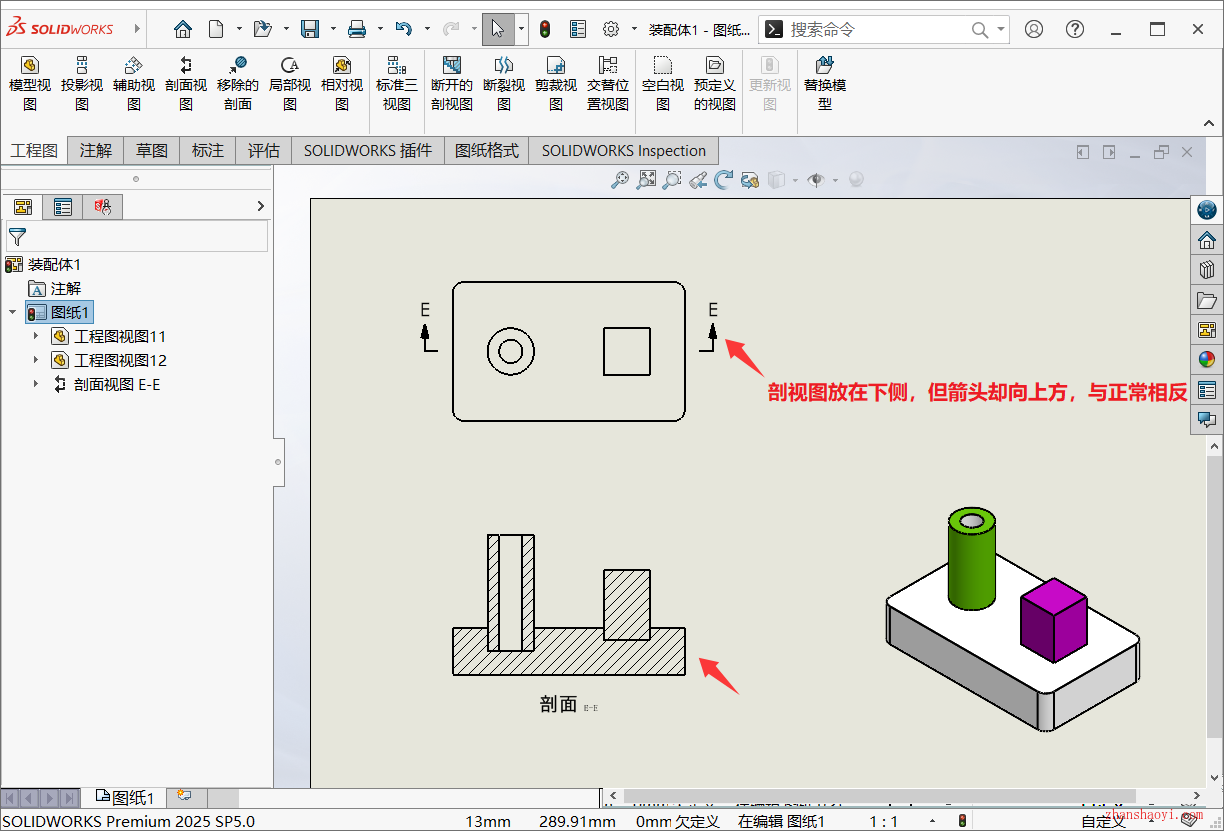Switch to the 图纸格式 ribbon tab
1224x831 pixels.
487,151
